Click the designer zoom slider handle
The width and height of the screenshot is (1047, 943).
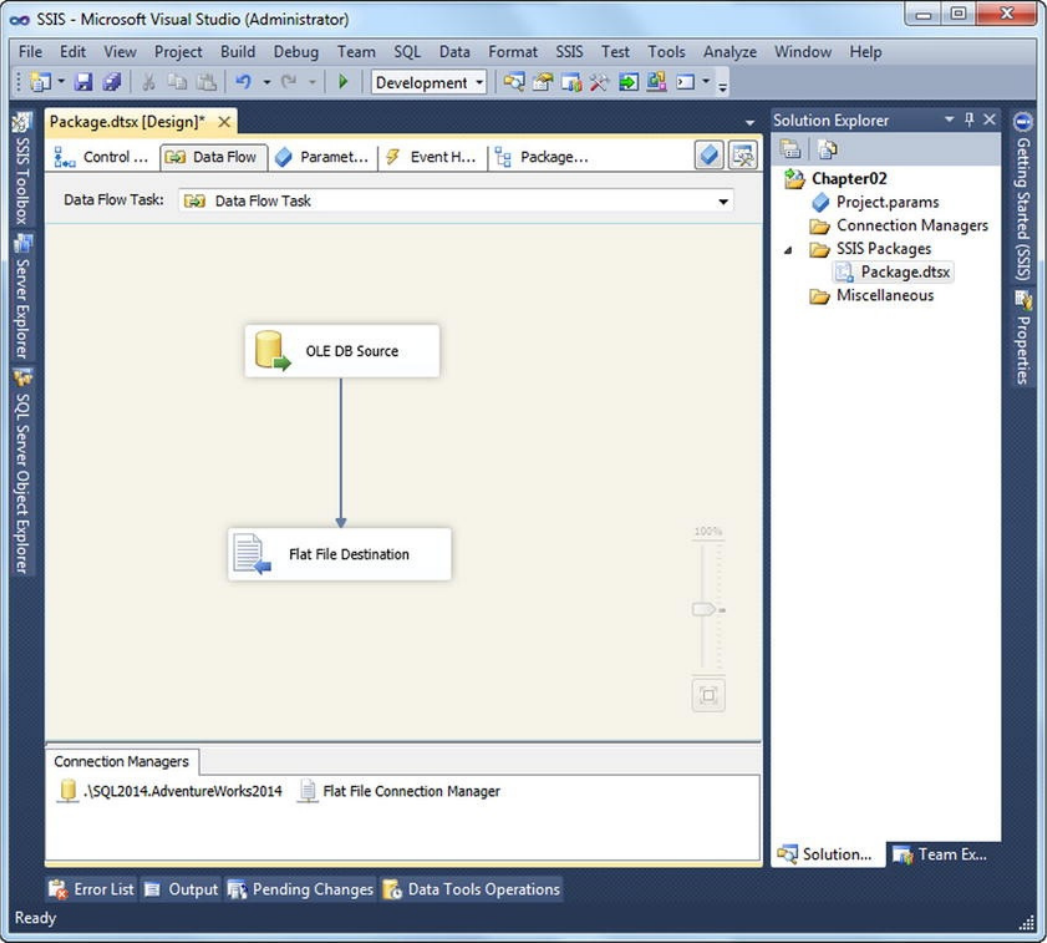point(704,609)
